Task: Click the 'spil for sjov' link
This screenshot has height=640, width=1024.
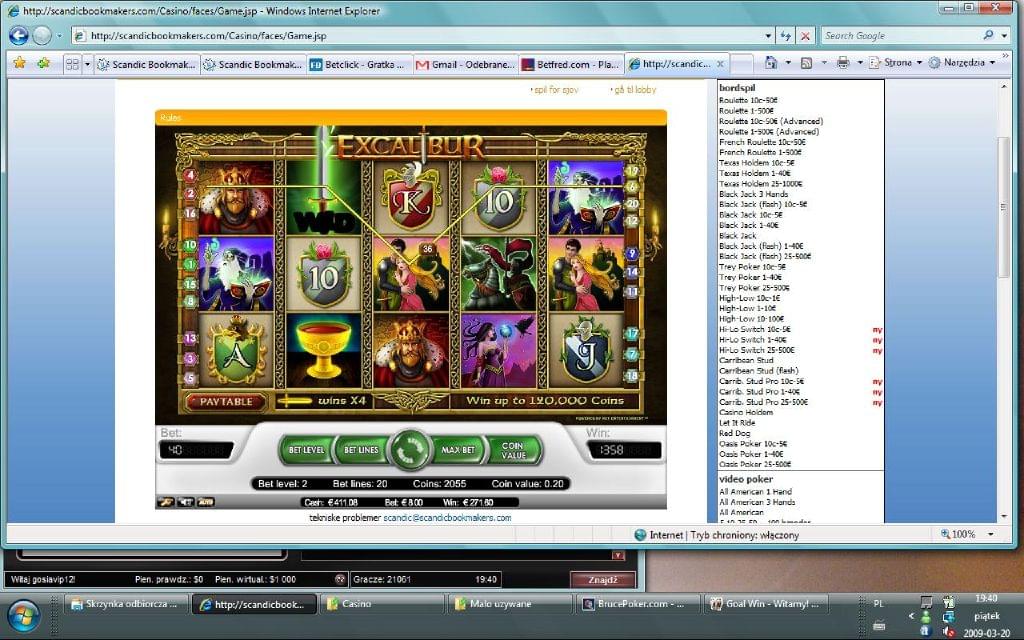Action: [556, 89]
